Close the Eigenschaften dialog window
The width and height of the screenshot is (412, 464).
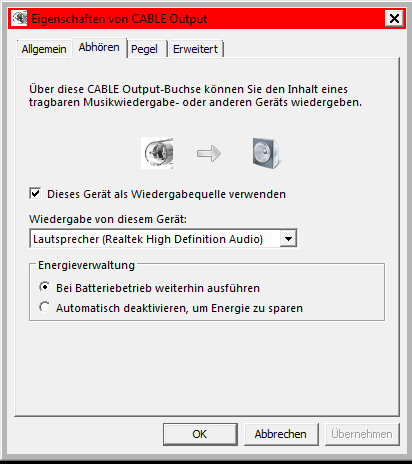click(394, 18)
